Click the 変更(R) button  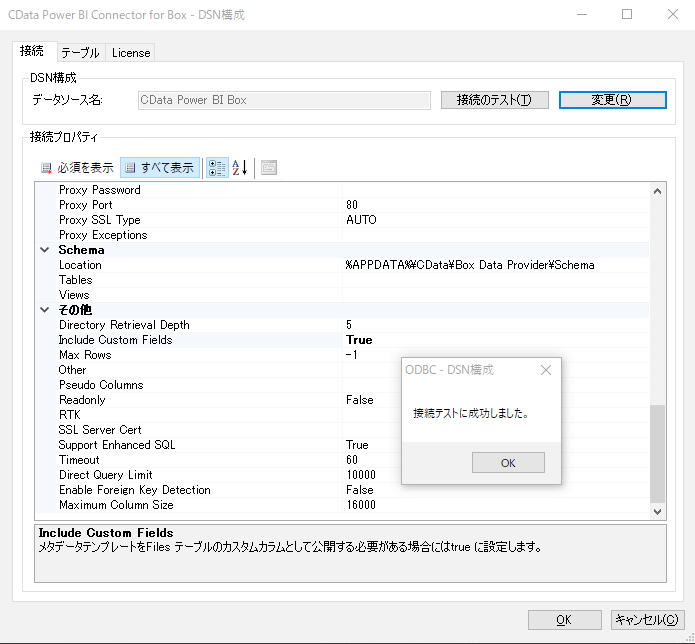pos(613,100)
